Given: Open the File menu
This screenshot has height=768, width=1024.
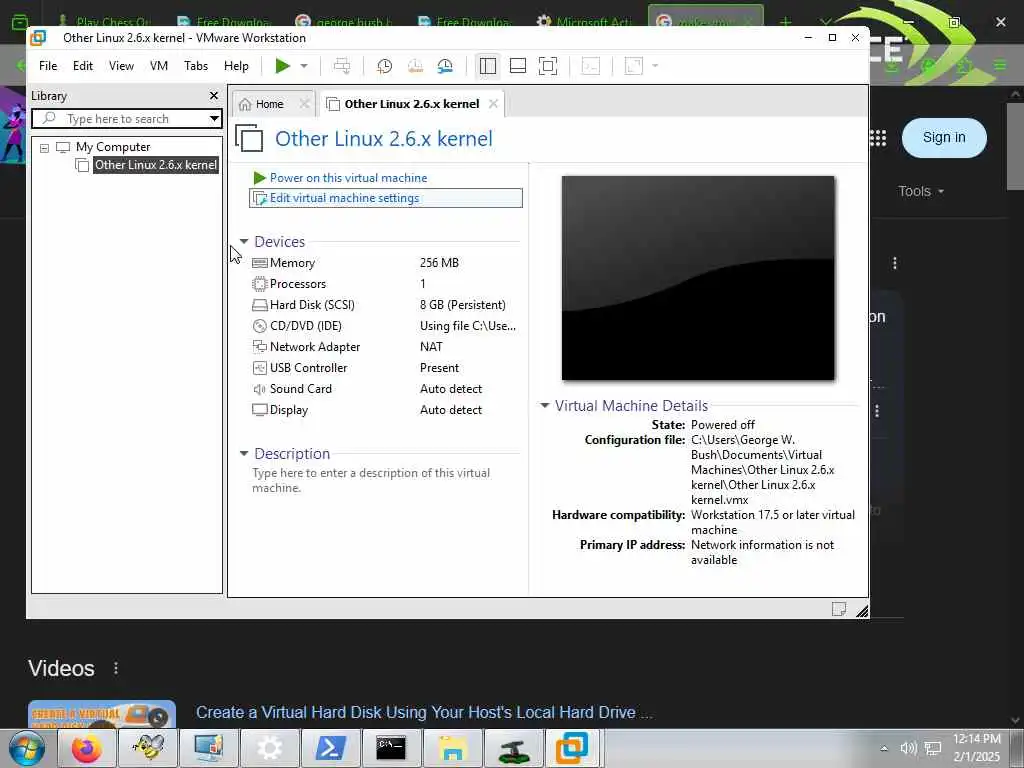Looking at the screenshot, I should [48, 66].
